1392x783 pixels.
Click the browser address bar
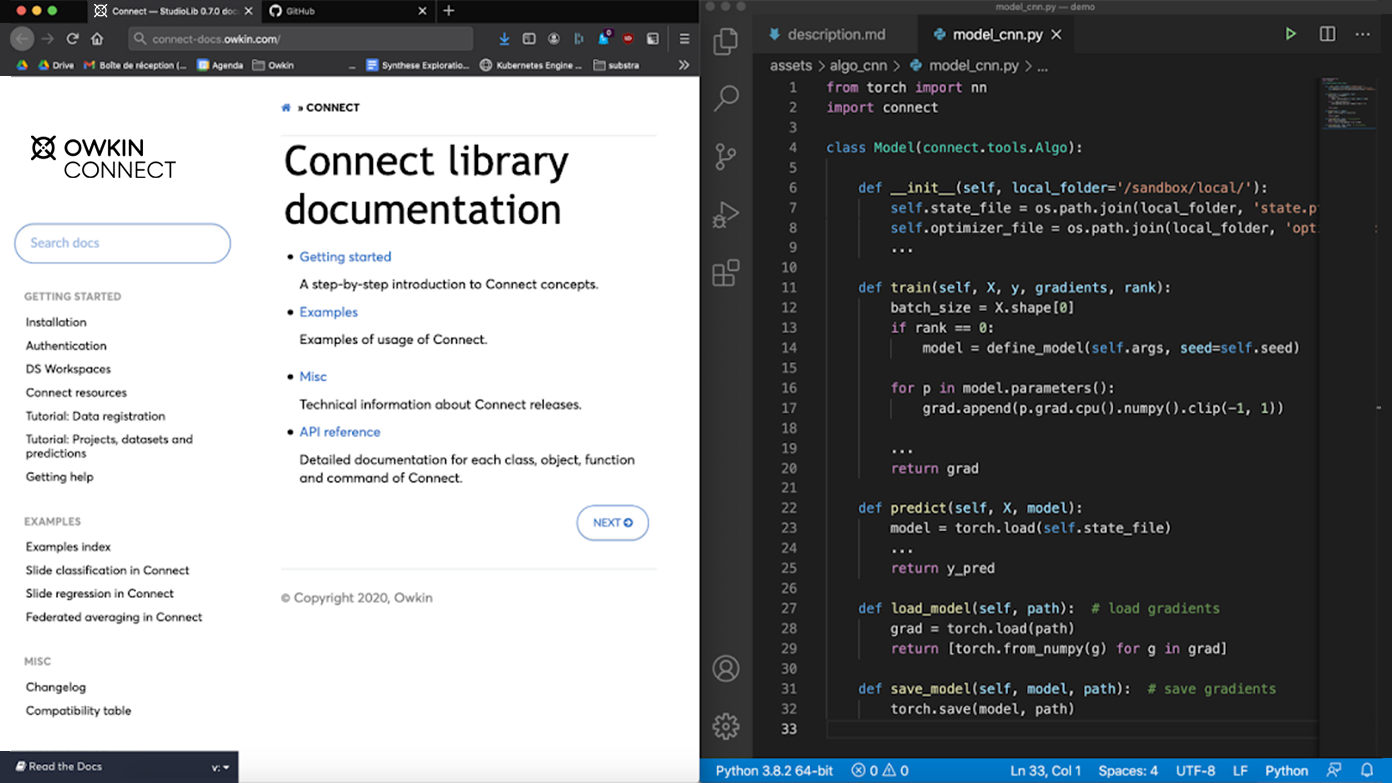(300, 39)
